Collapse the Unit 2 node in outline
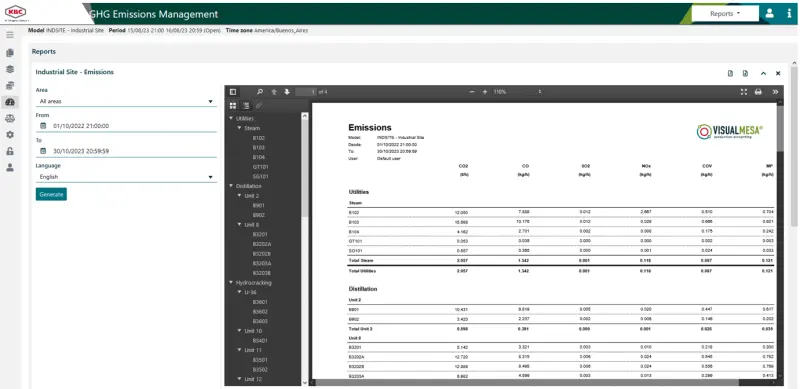This screenshot has height=389, width=800. tap(240, 196)
